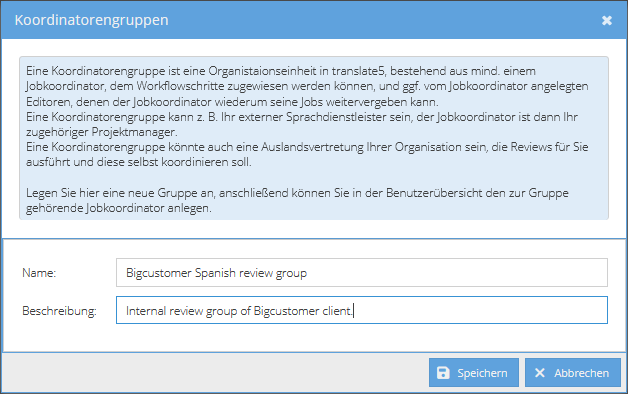Save the group with the Speichern button
Image resolution: width=628 pixels, height=394 pixels.
[x=474, y=373]
